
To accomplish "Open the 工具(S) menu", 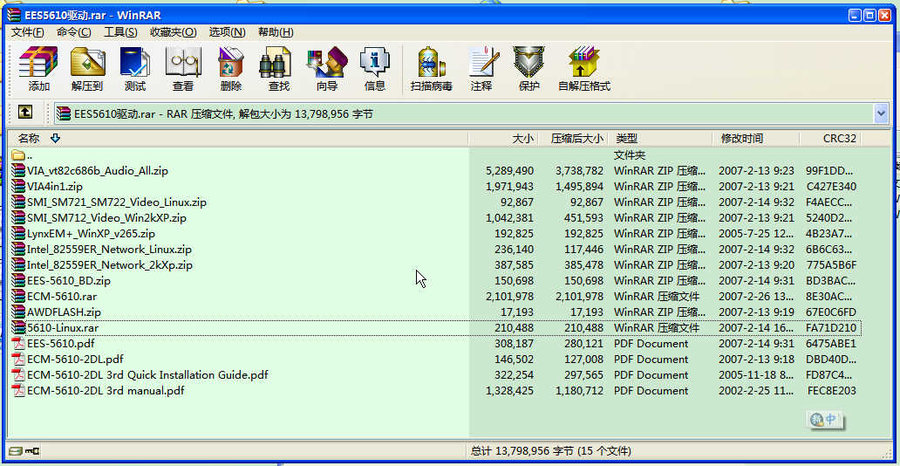I will (x=120, y=32).
